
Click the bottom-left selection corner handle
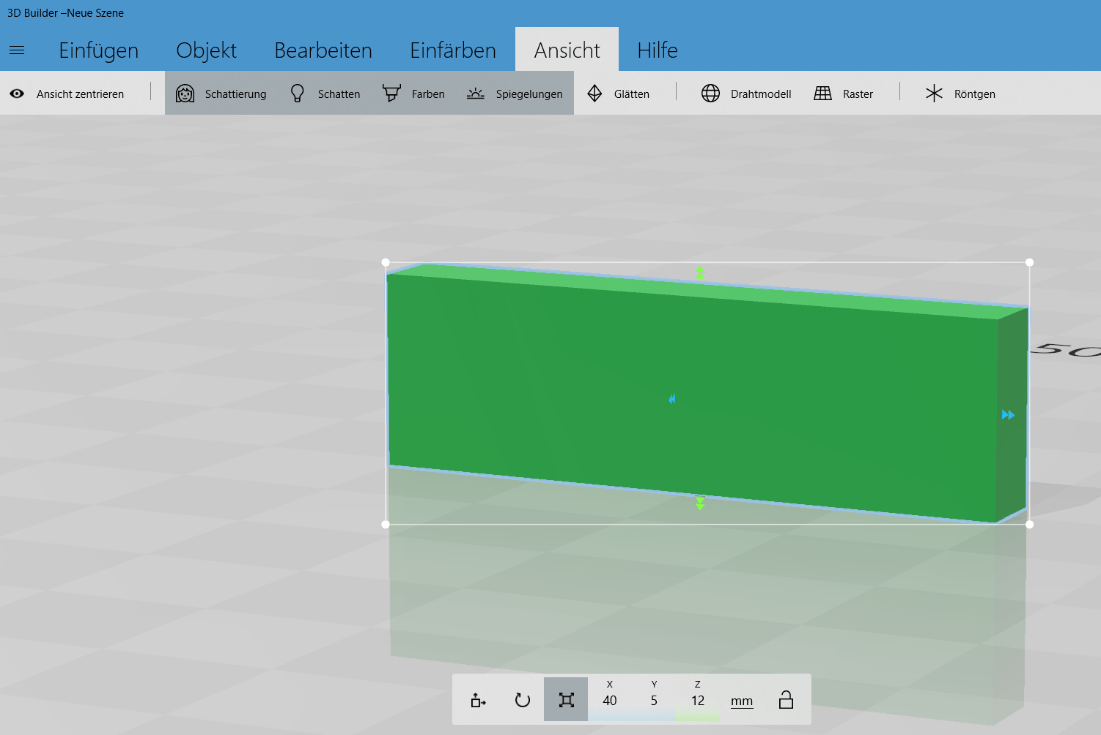(x=385, y=524)
